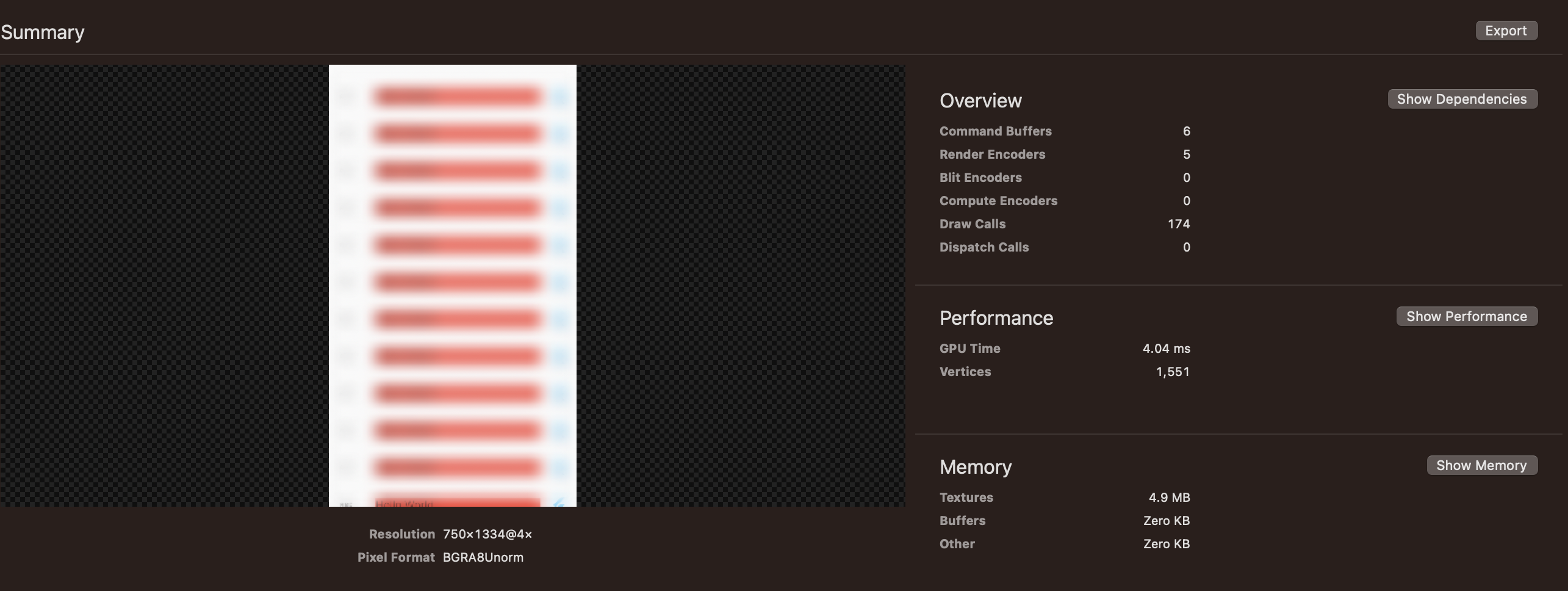
Task: Open Show Dependencies view
Action: (1463, 98)
